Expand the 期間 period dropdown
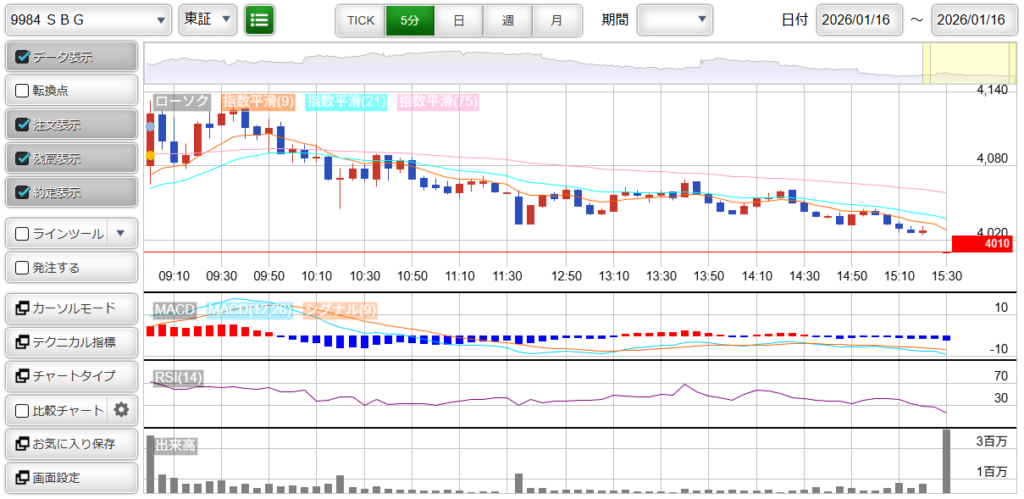 [x=675, y=19]
